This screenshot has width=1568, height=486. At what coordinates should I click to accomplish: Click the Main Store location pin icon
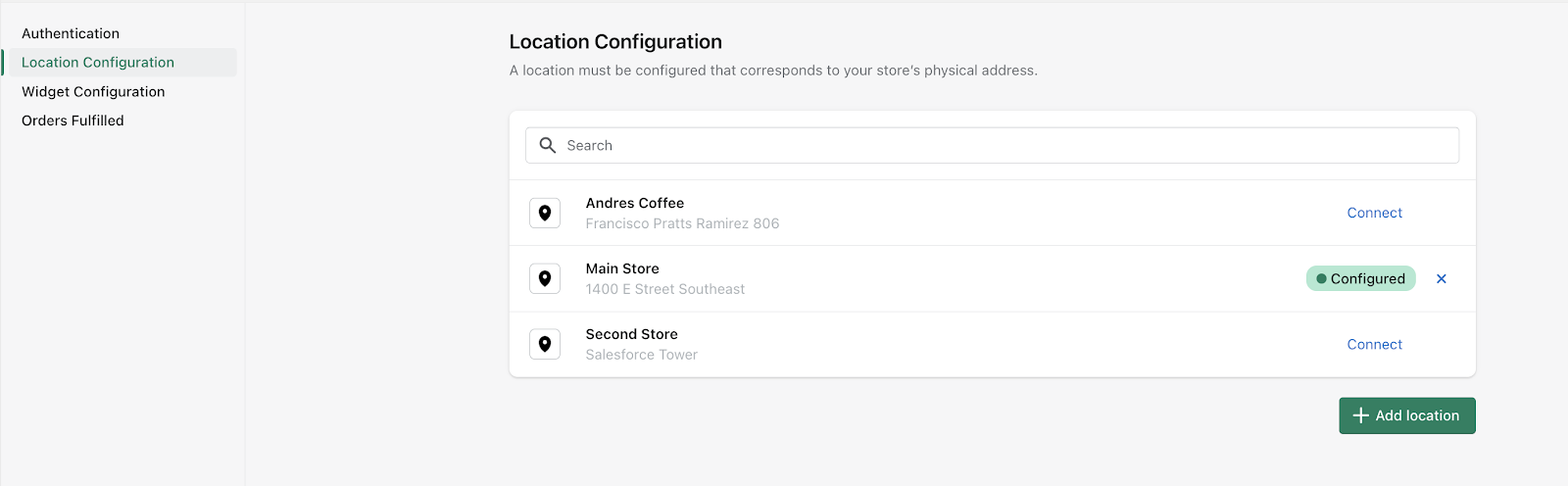click(545, 278)
